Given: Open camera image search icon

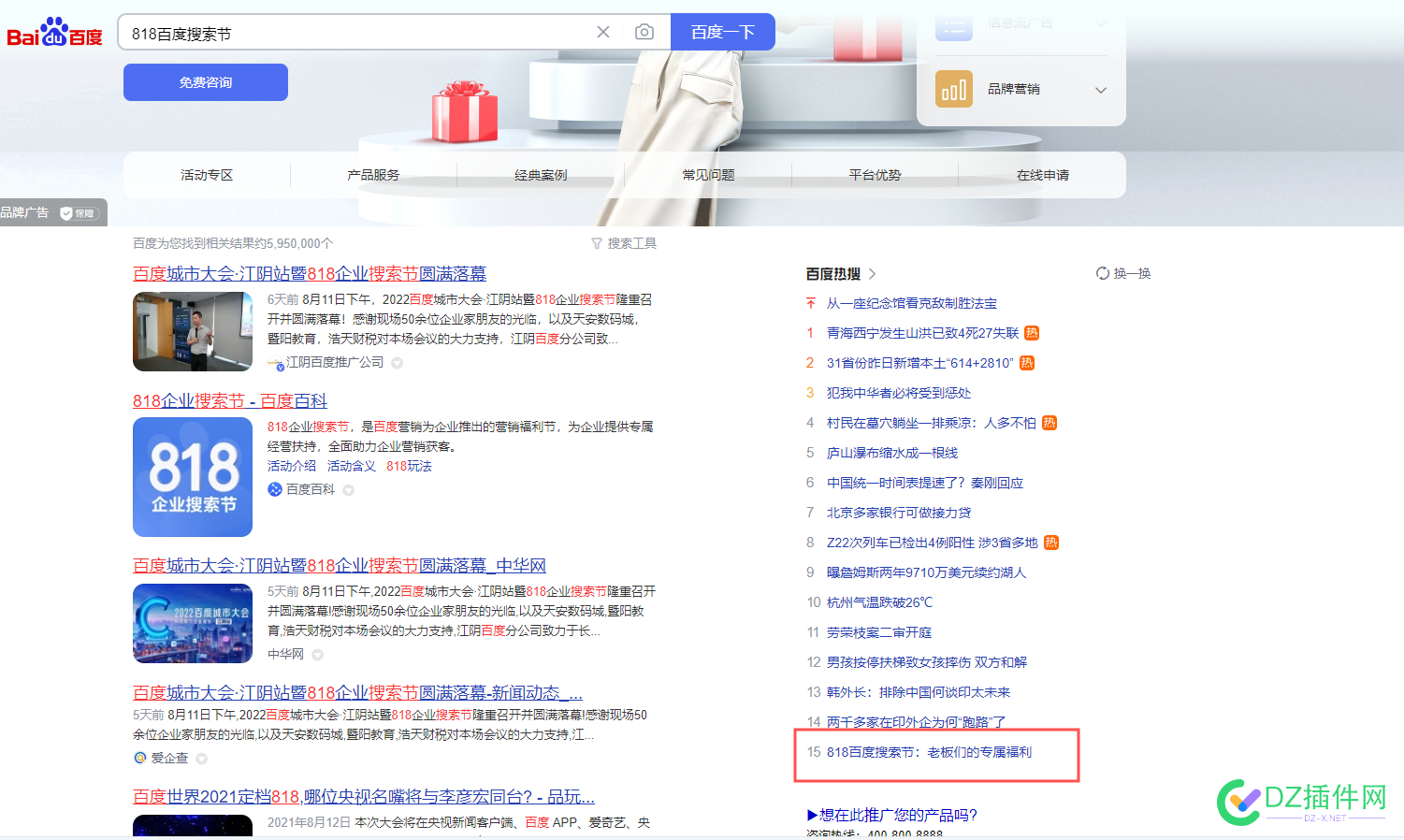Looking at the screenshot, I should pos(644,32).
